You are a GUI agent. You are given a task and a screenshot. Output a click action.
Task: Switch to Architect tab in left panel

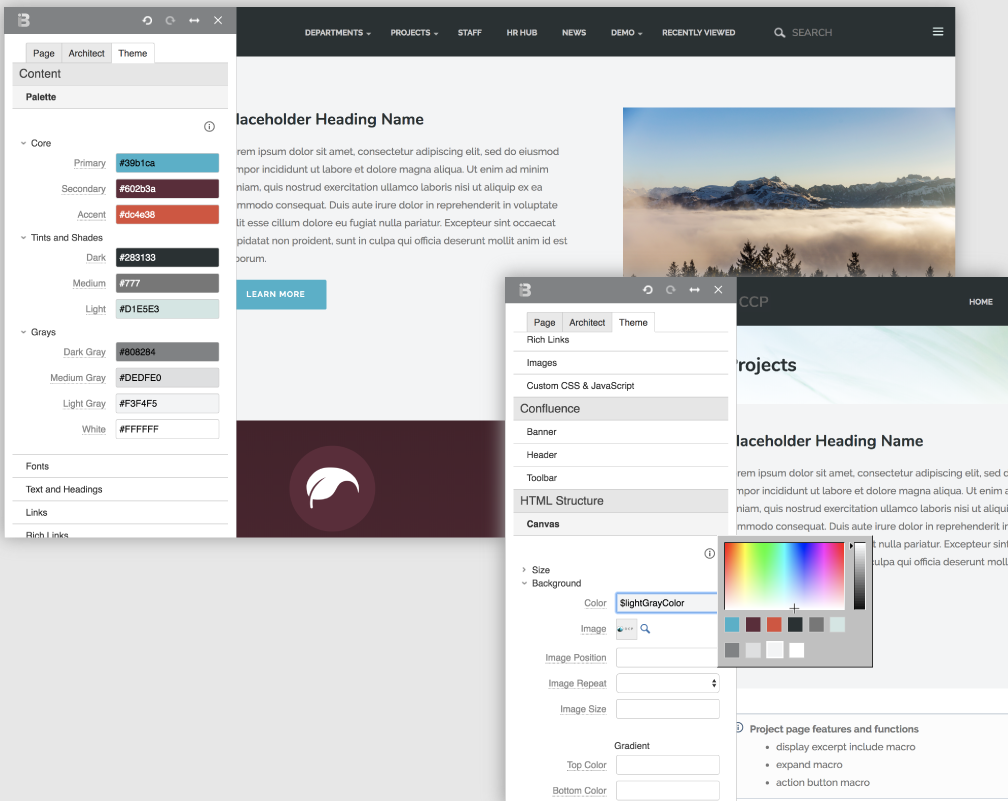point(86,53)
